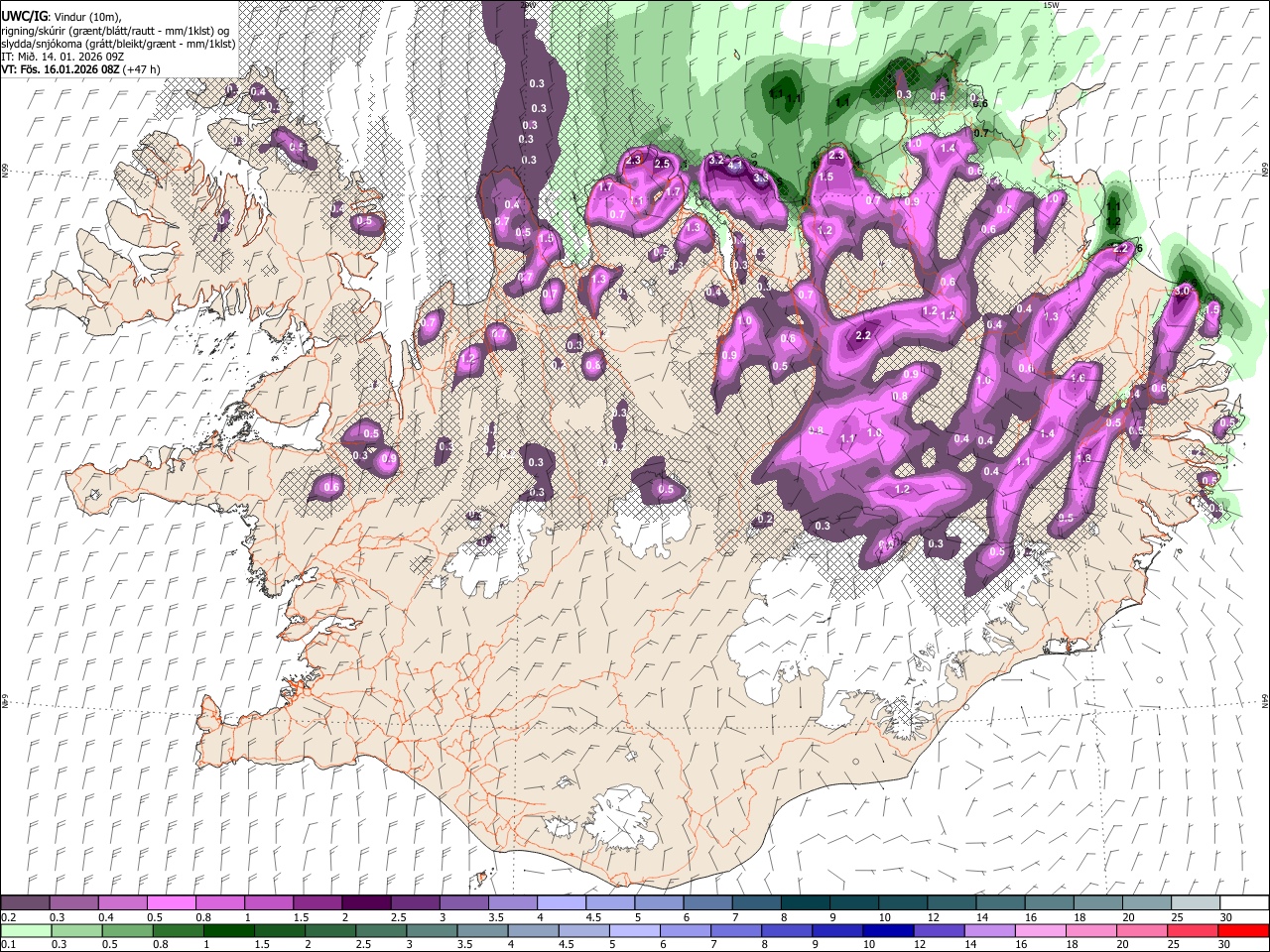
Task: Click the 4.1 snowfall value on the north coast
Action: [736, 167]
